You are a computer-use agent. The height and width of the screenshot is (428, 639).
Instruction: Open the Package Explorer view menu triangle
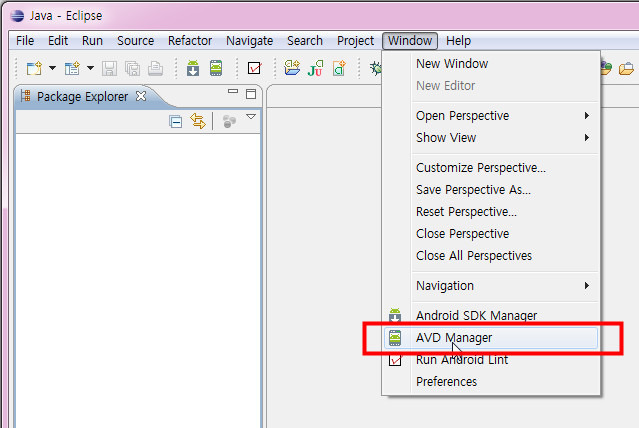(251, 117)
